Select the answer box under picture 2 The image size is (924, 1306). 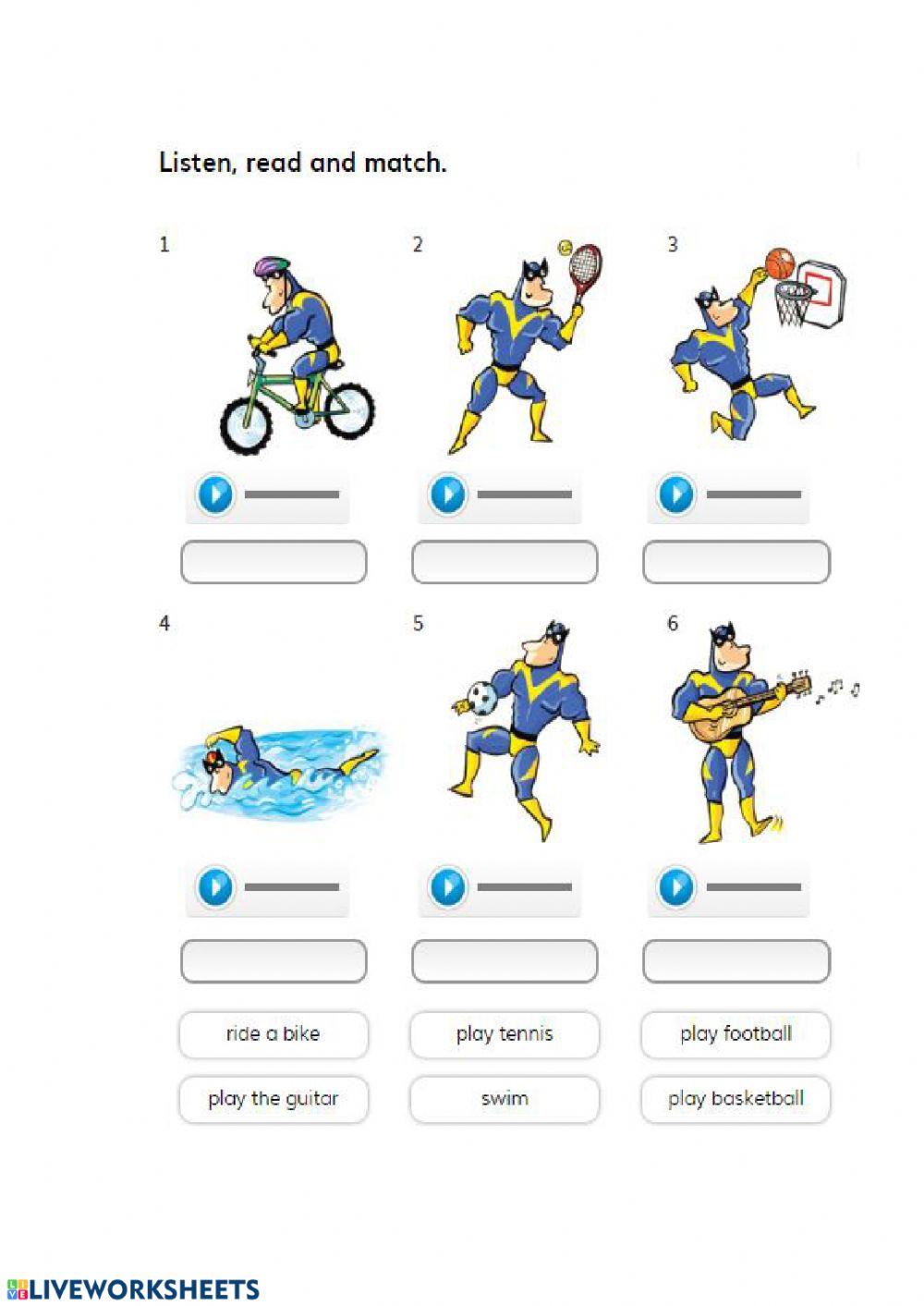[505, 562]
